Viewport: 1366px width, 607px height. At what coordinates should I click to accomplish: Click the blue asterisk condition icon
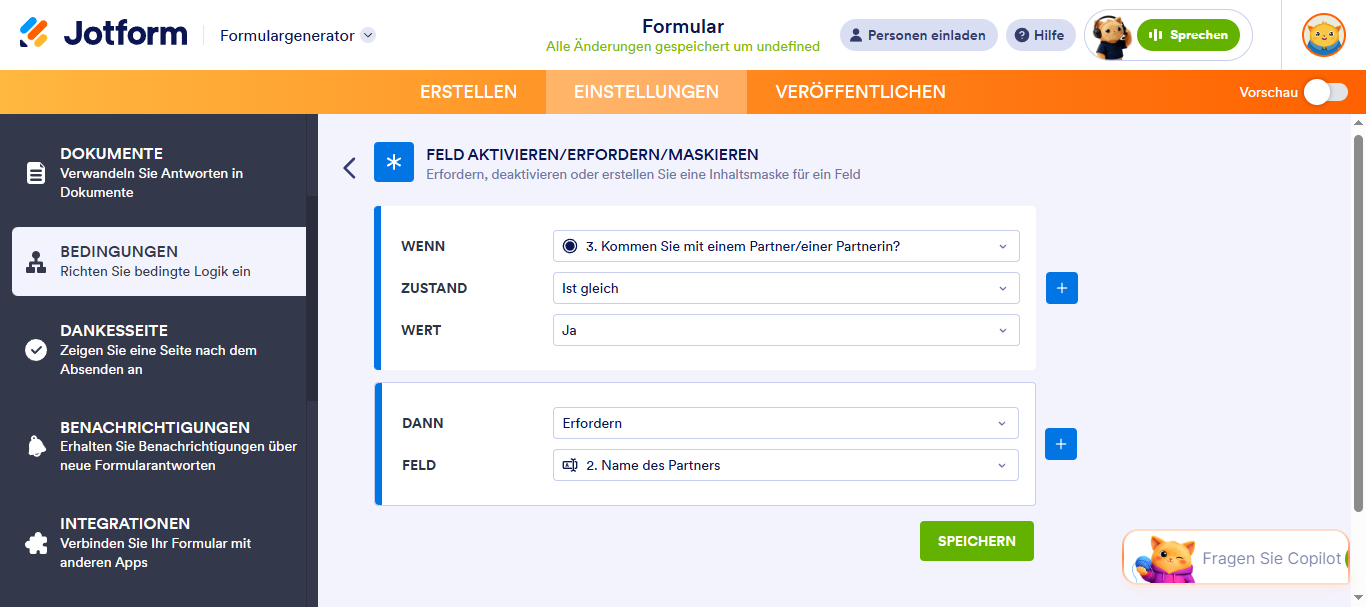point(394,162)
